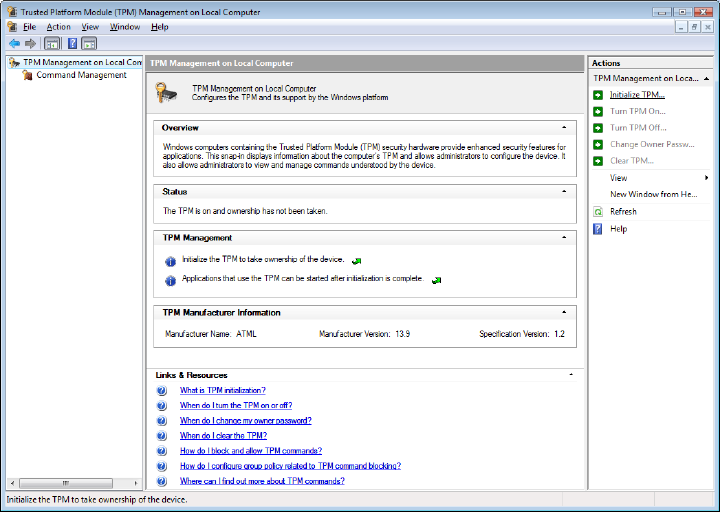Expand the View submenu arrow in Actions
The width and height of the screenshot is (720, 512).
[x=706, y=178]
